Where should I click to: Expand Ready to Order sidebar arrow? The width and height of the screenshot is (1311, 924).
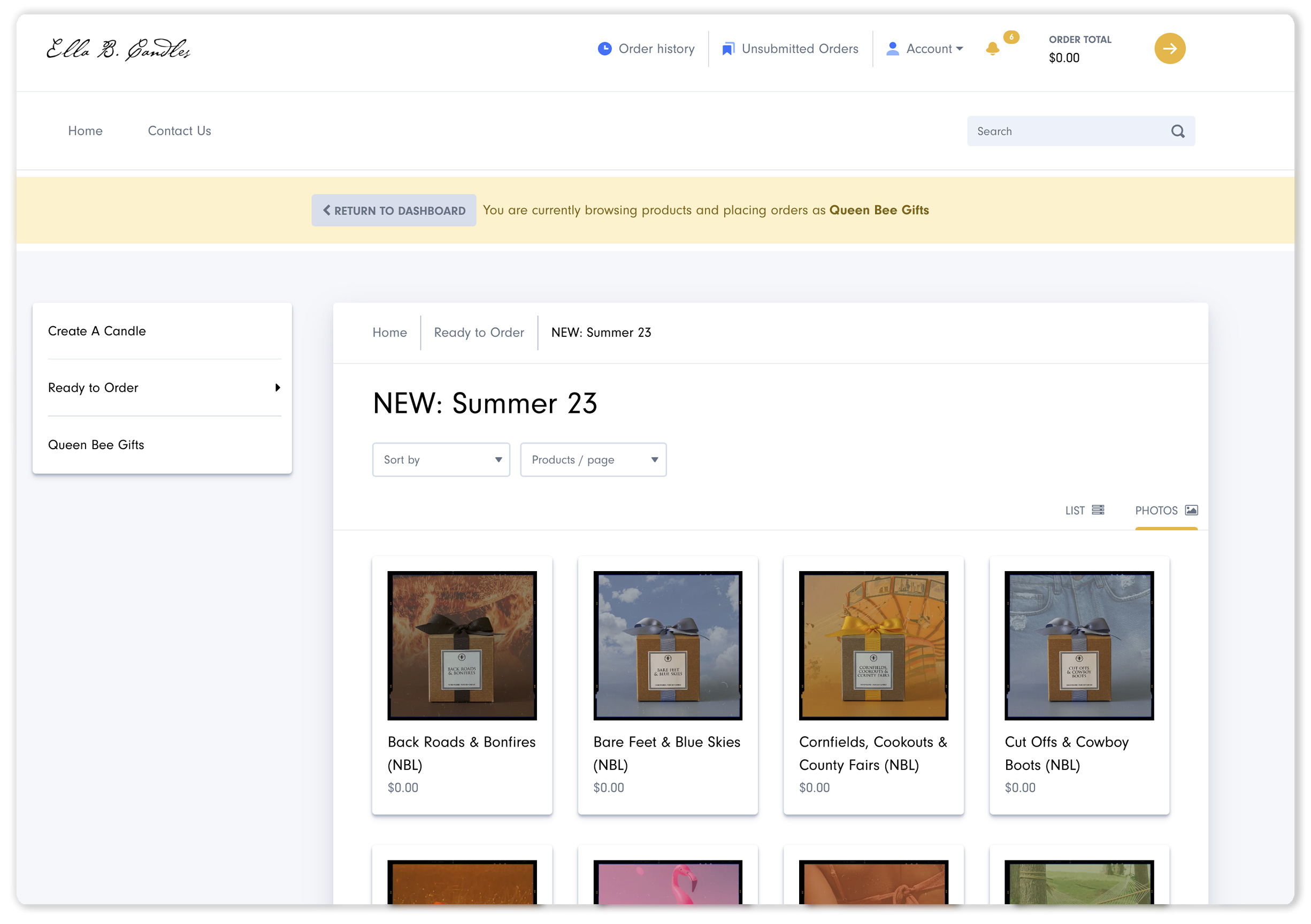278,388
